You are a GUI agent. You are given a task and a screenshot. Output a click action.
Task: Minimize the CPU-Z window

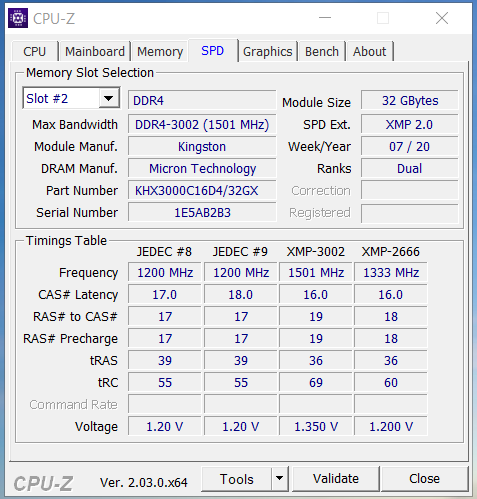(325, 18)
